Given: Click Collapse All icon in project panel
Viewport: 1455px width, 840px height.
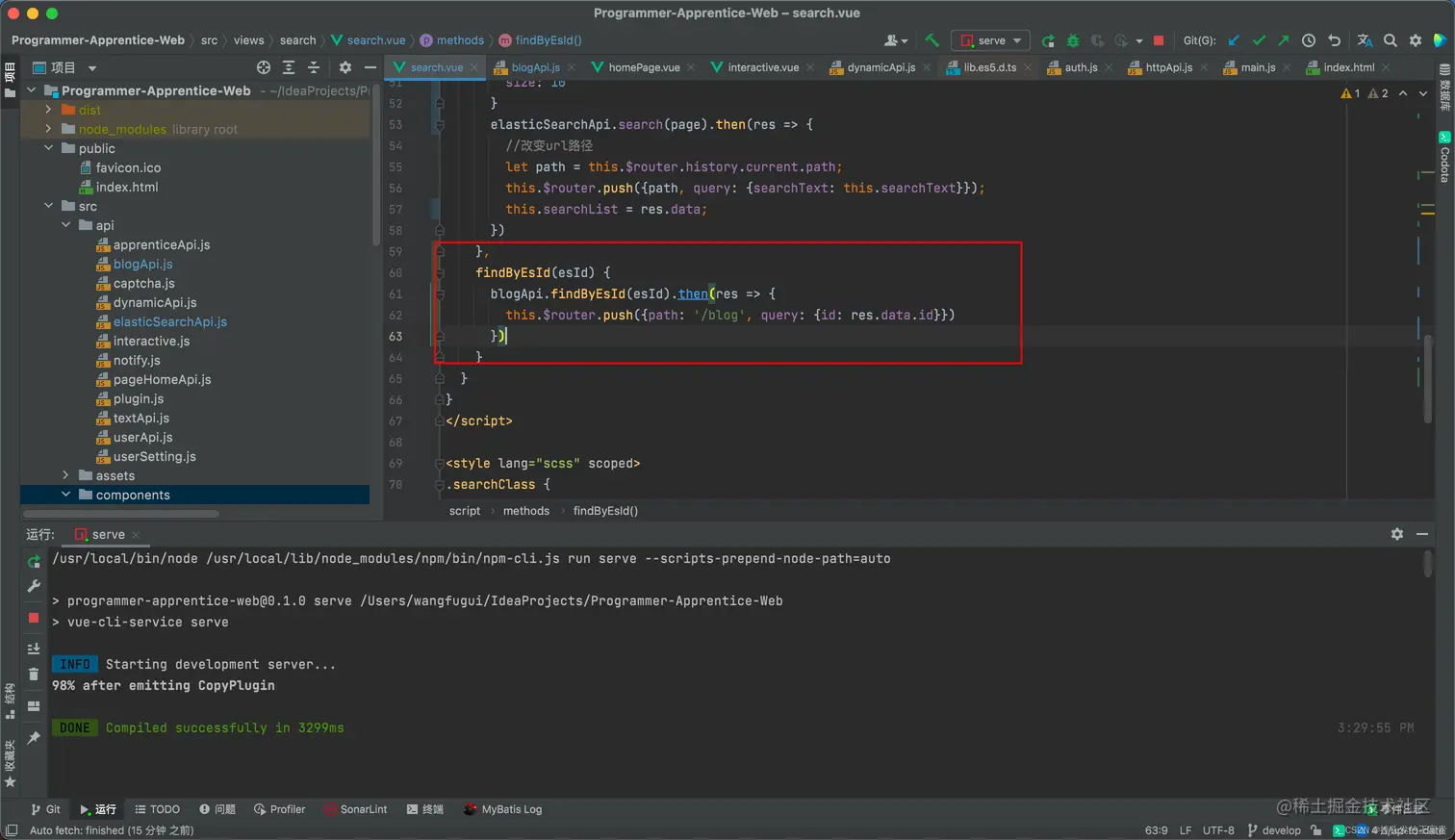Looking at the screenshot, I should 314,67.
